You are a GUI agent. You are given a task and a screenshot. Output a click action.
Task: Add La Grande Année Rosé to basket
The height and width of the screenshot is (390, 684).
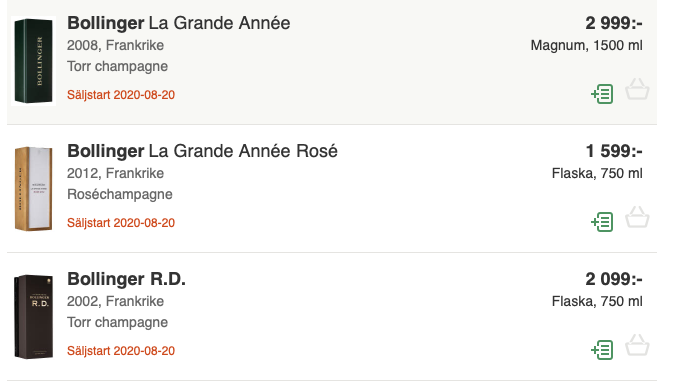coord(637,217)
